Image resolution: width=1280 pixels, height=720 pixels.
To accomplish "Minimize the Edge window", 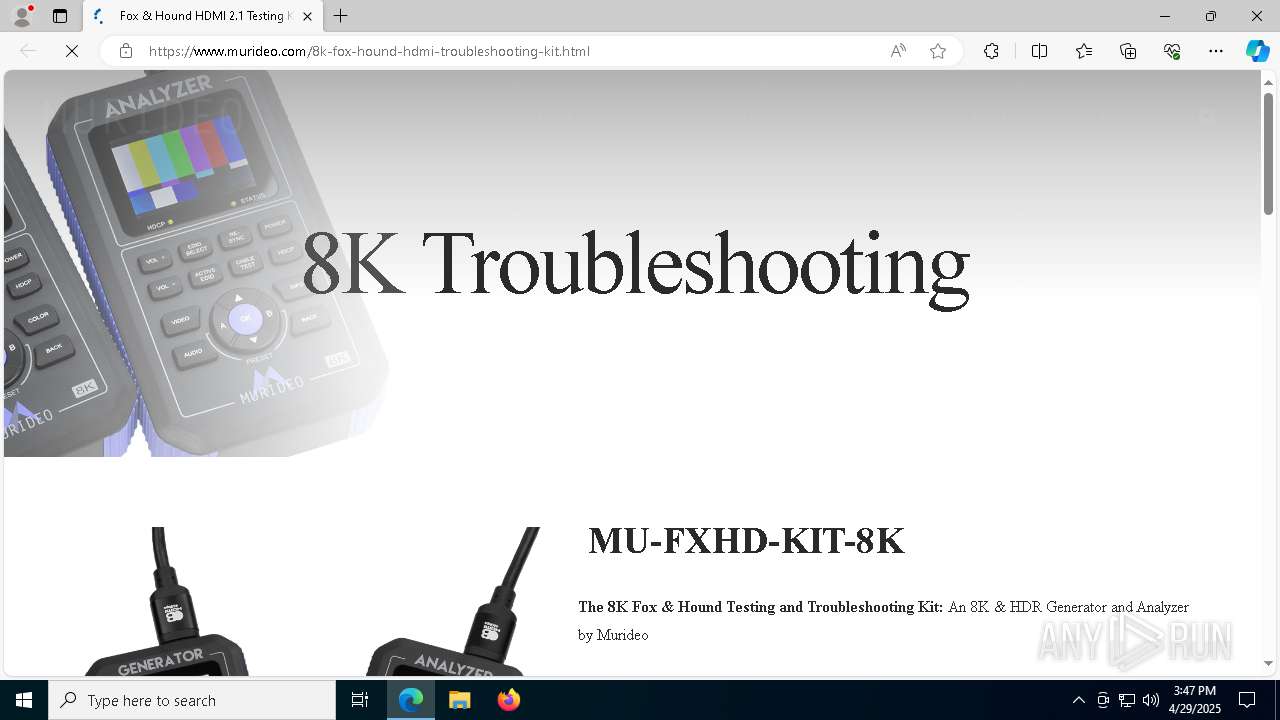I will click(x=1164, y=16).
